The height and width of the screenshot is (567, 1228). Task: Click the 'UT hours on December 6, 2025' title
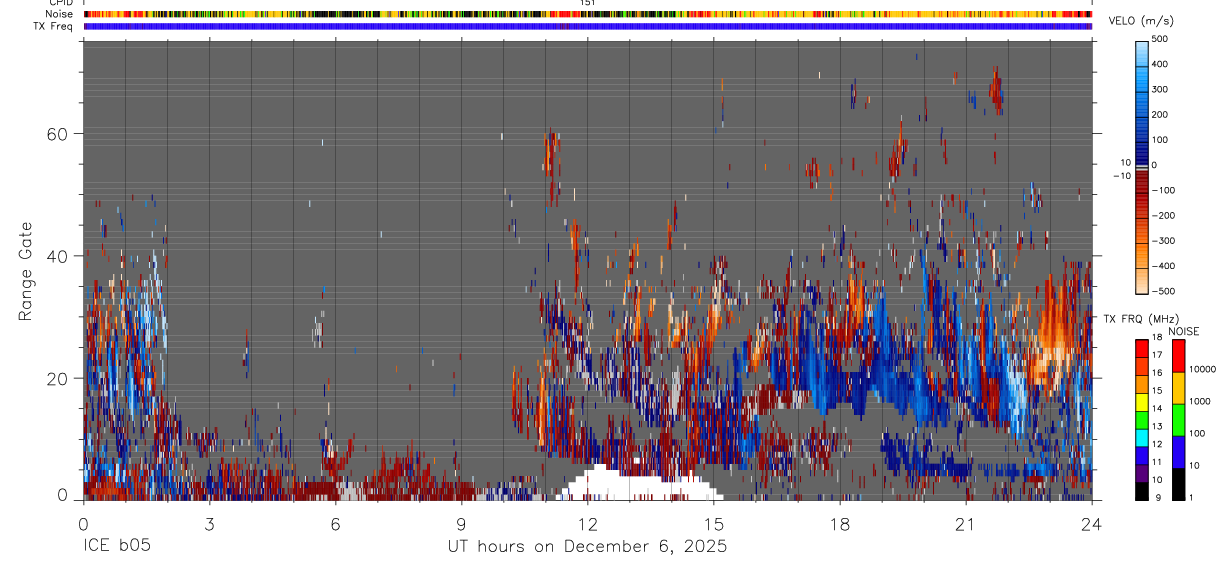point(587,547)
